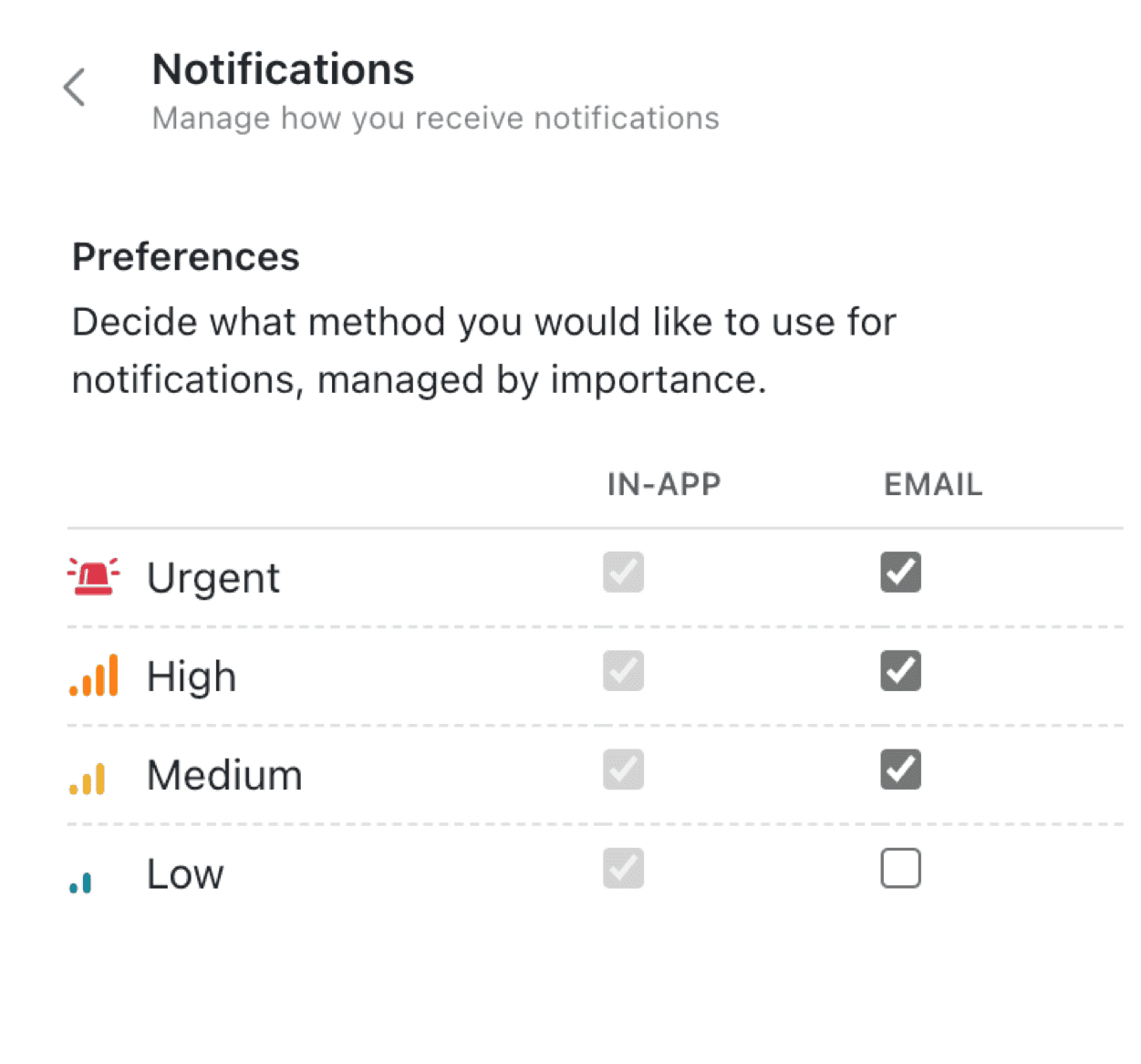Select the High priority label
Image resolution: width=1141 pixels, height=1064 pixels.
point(192,677)
